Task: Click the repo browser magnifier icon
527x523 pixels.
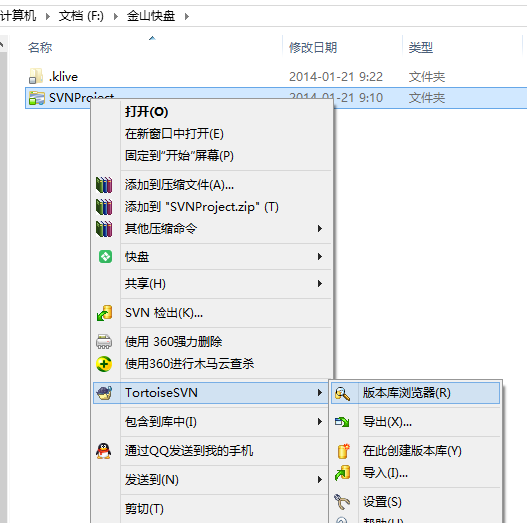Action: coord(342,393)
